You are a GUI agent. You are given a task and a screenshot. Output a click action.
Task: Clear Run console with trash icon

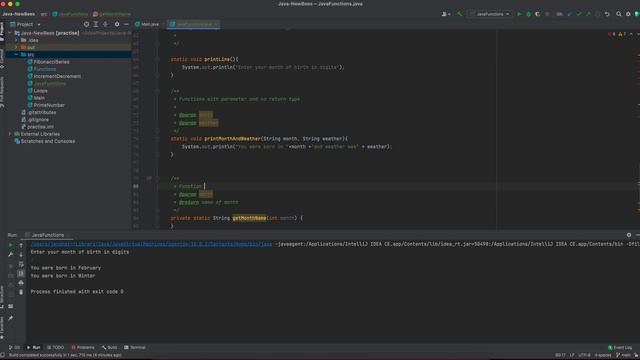tap(21, 292)
